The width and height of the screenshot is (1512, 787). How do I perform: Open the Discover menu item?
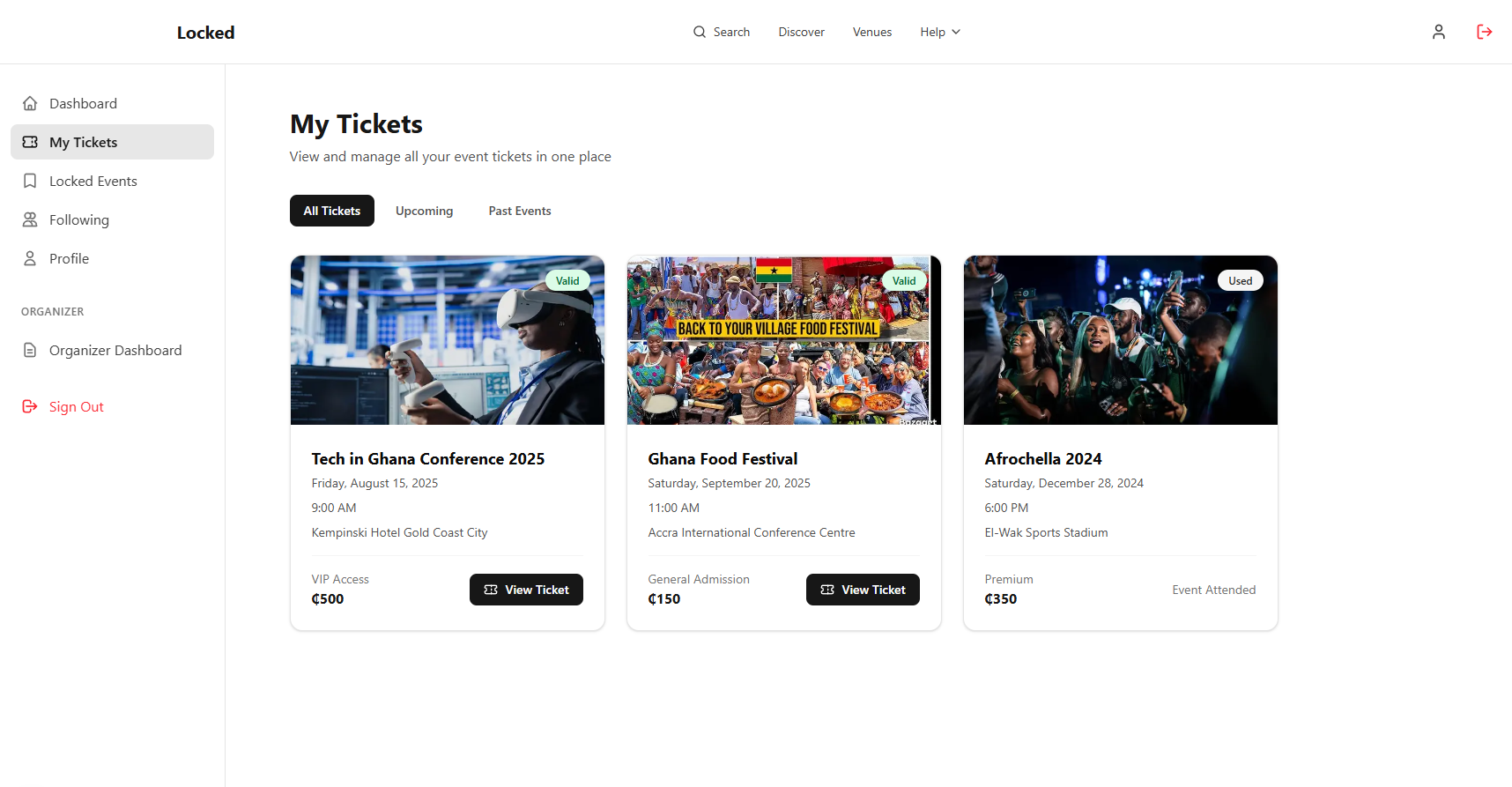pos(801,32)
